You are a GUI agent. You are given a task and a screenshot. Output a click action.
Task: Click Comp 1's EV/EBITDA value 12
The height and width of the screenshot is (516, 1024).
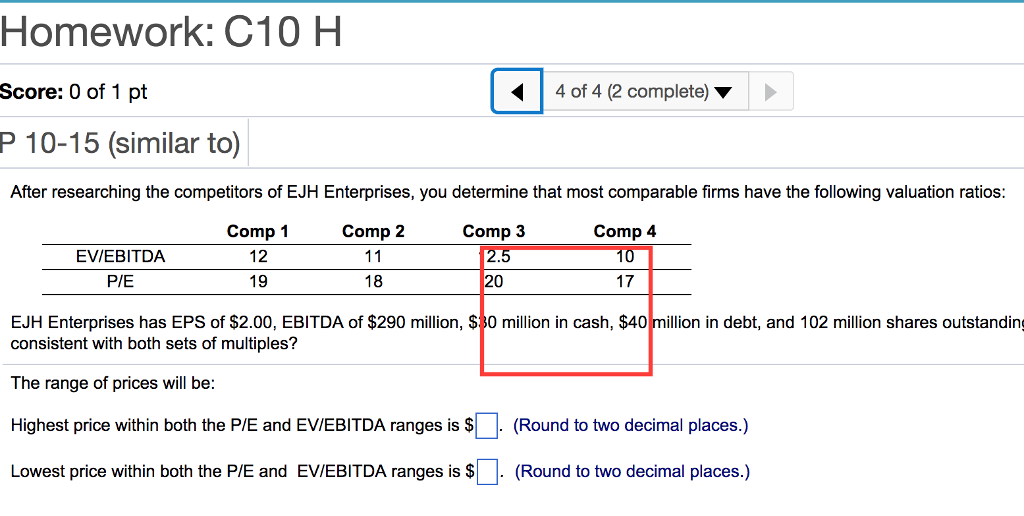pos(258,256)
